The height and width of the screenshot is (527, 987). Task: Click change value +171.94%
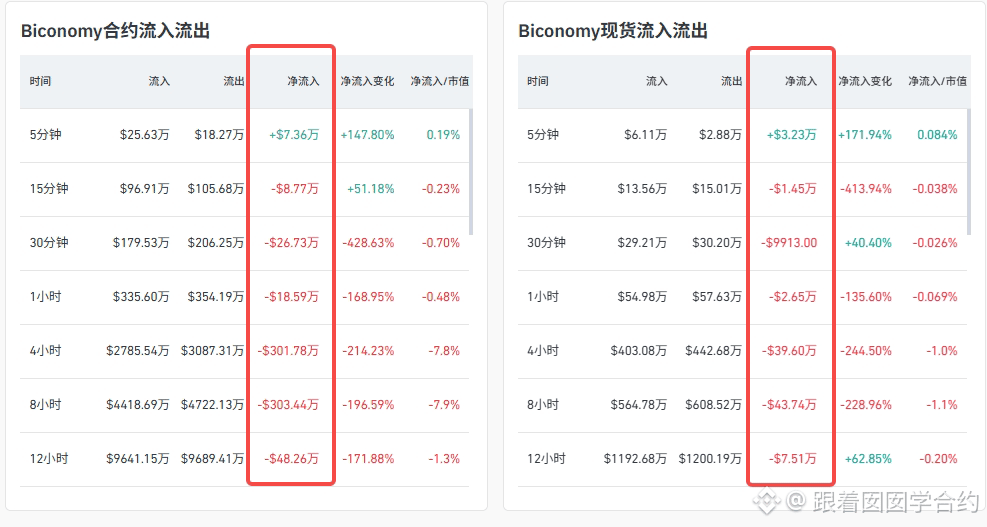click(x=865, y=135)
